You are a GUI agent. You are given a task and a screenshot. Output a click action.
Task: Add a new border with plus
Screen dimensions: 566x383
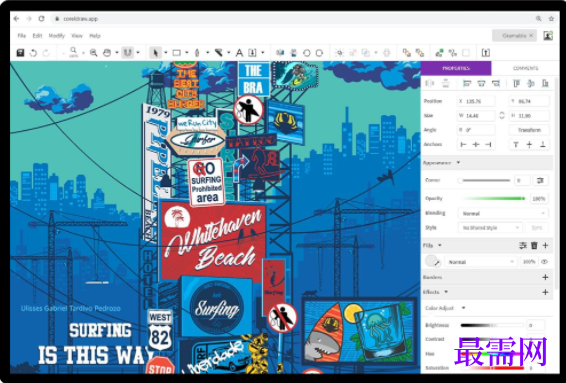545,277
